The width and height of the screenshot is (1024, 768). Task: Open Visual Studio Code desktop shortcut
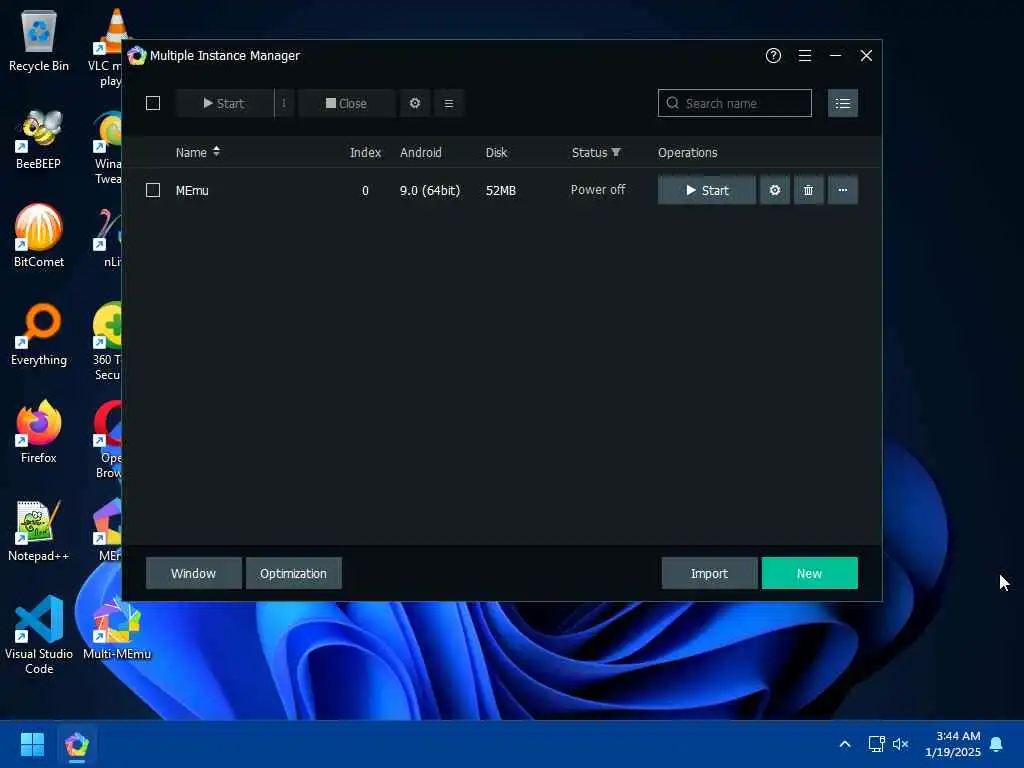click(39, 635)
